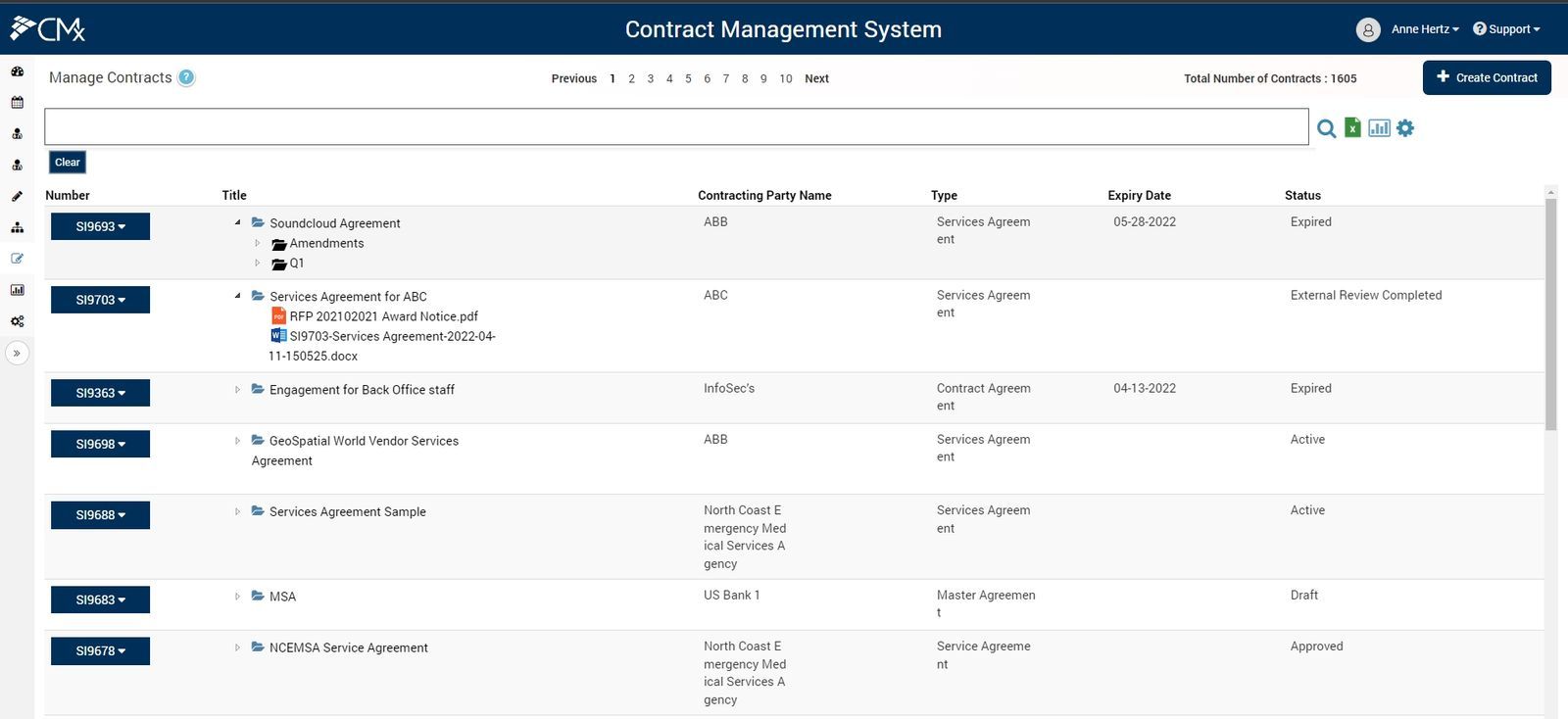This screenshot has width=1568, height=719.
Task: Expand Engagement for Back Office staff
Action: [x=237, y=390]
